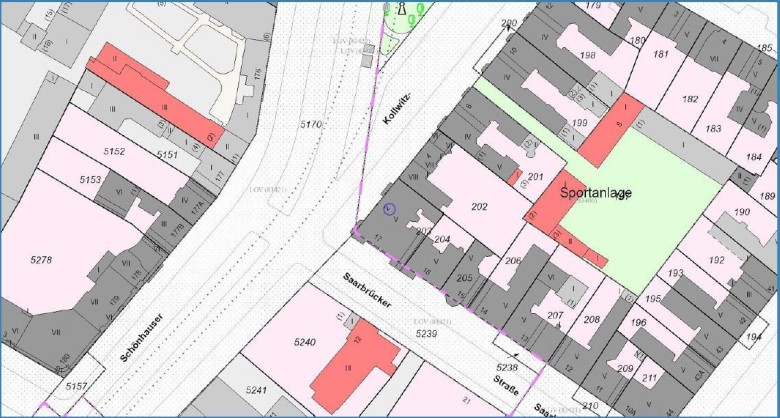Click parcel 5241 label

pyautogui.click(x=257, y=391)
